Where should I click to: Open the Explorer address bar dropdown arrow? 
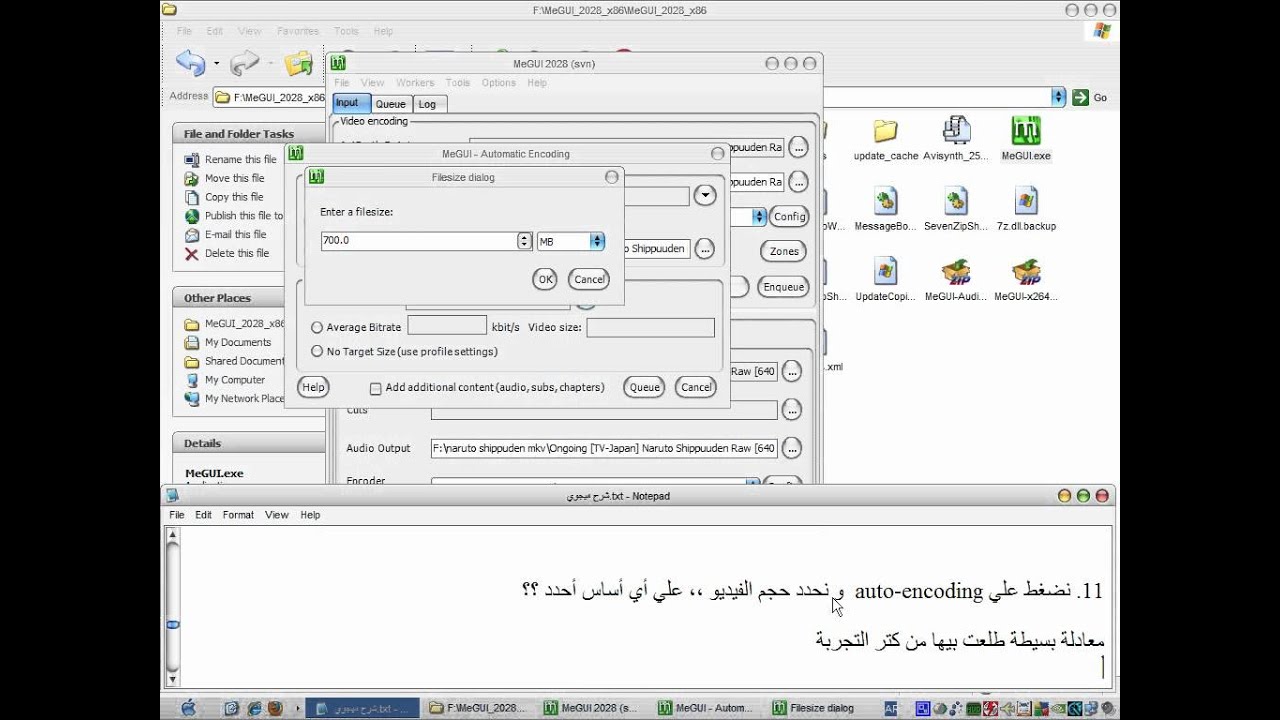tap(1058, 97)
